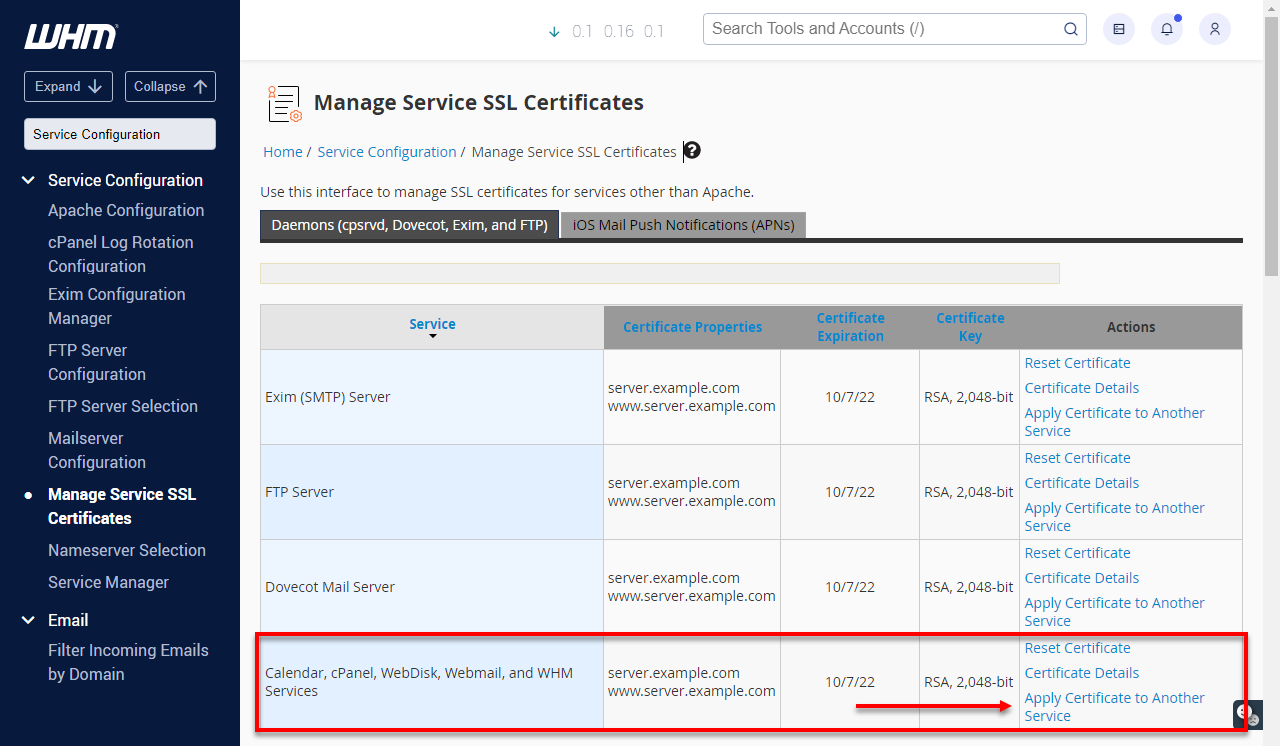
Task: Reset Certificate for the Exim SMTP Server
Action: [1077, 362]
